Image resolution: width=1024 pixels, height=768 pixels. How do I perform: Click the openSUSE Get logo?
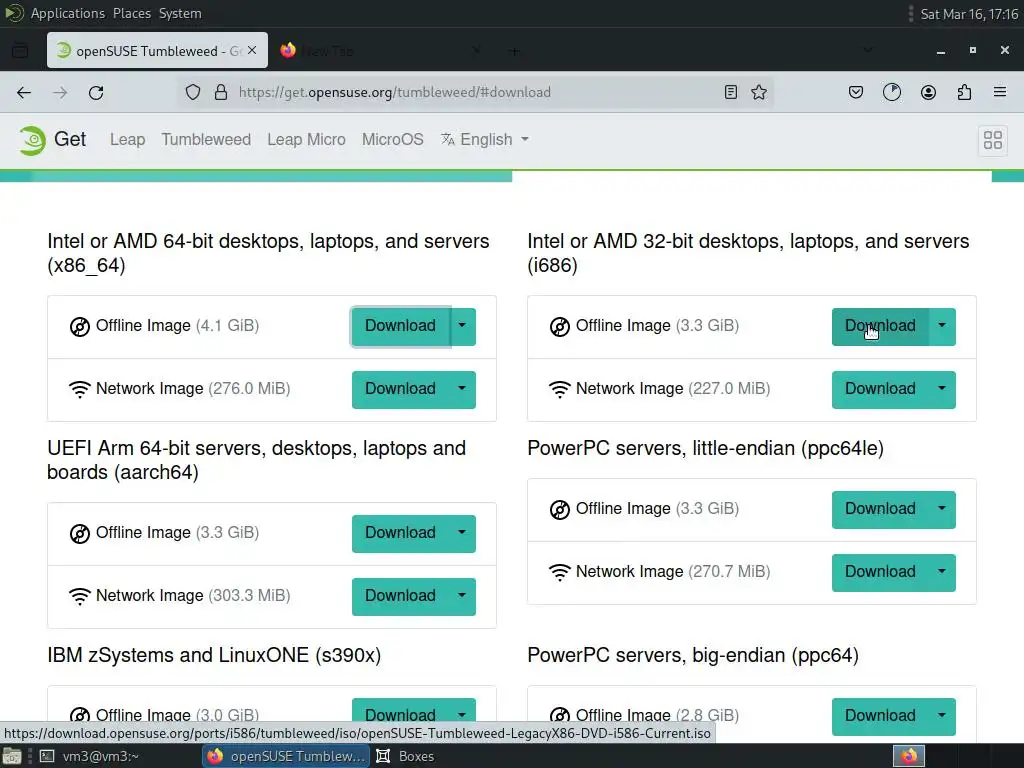[32, 140]
